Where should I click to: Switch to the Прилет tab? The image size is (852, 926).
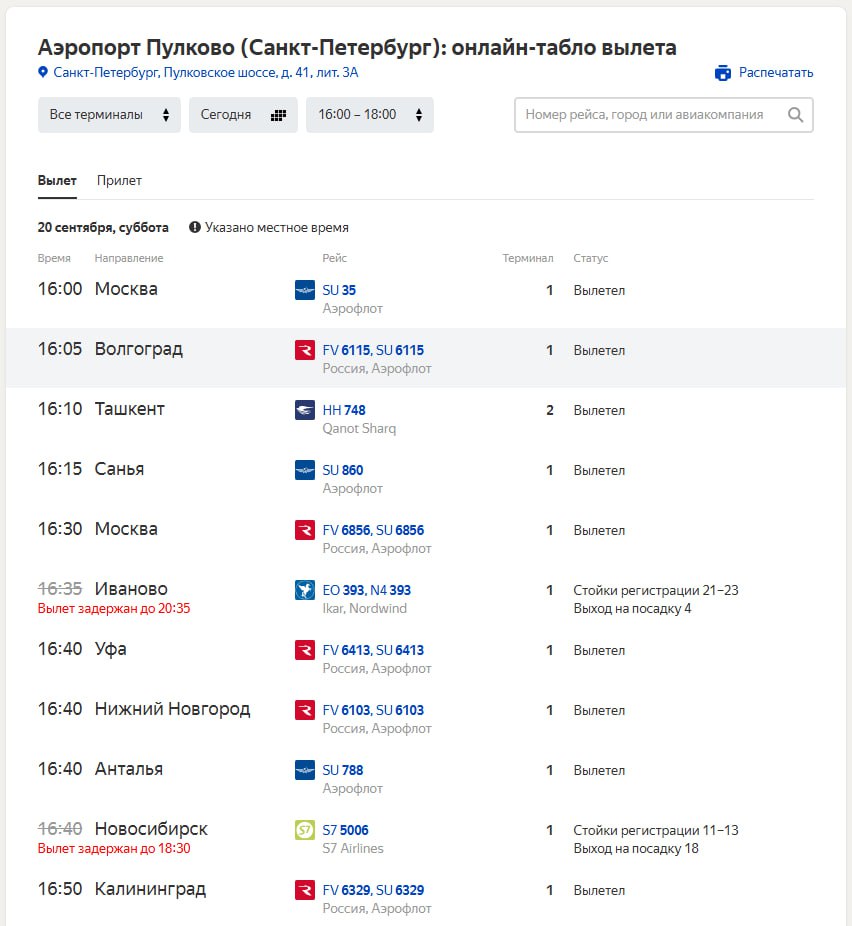coord(119,181)
